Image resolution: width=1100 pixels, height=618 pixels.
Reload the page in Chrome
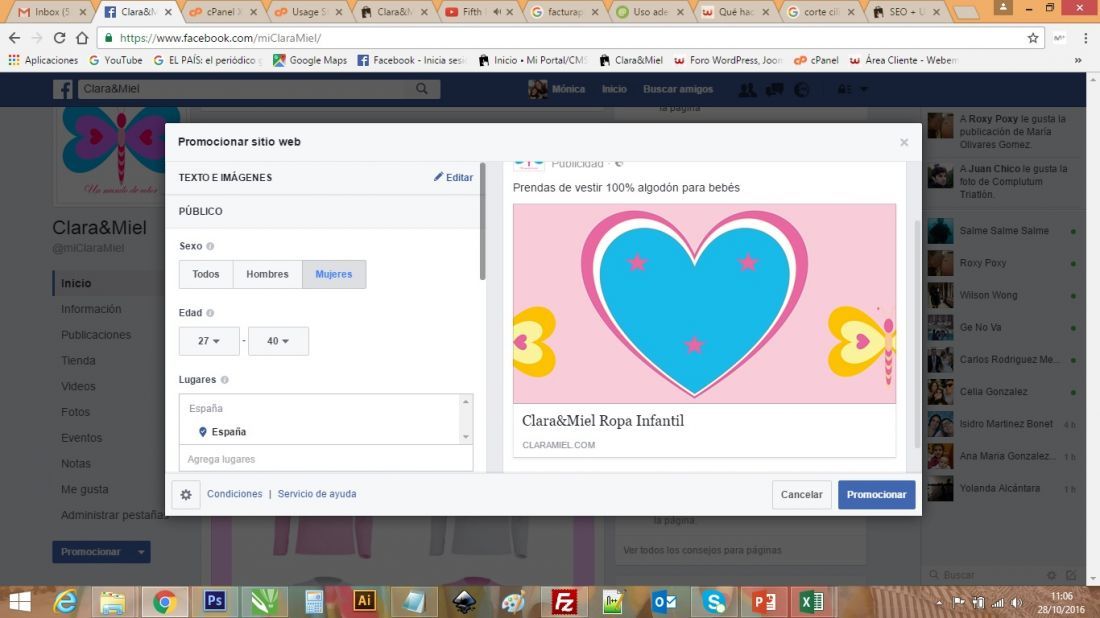point(60,38)
